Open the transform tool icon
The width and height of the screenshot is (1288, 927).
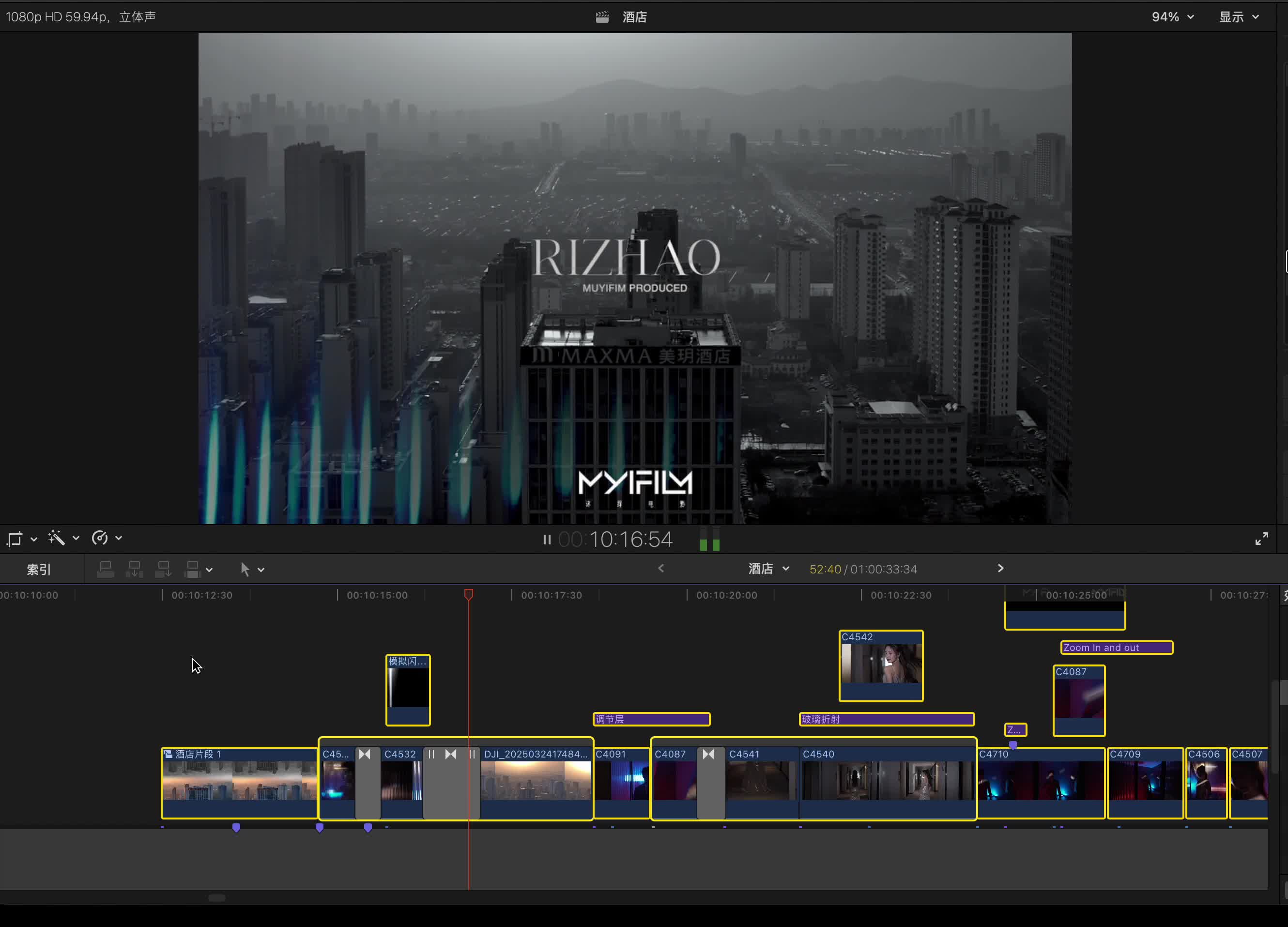[x=14, y=538]
